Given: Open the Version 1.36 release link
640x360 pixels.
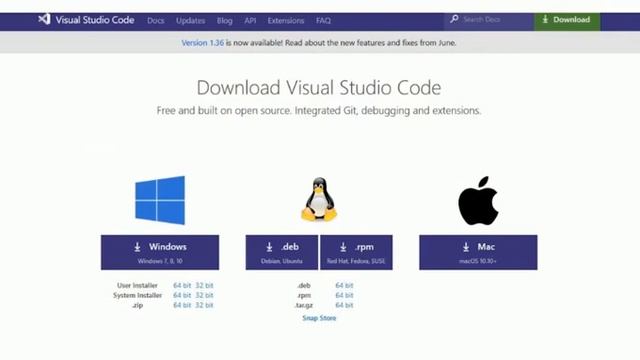Looking at the screenshot, I should click(x=202, y=42).
